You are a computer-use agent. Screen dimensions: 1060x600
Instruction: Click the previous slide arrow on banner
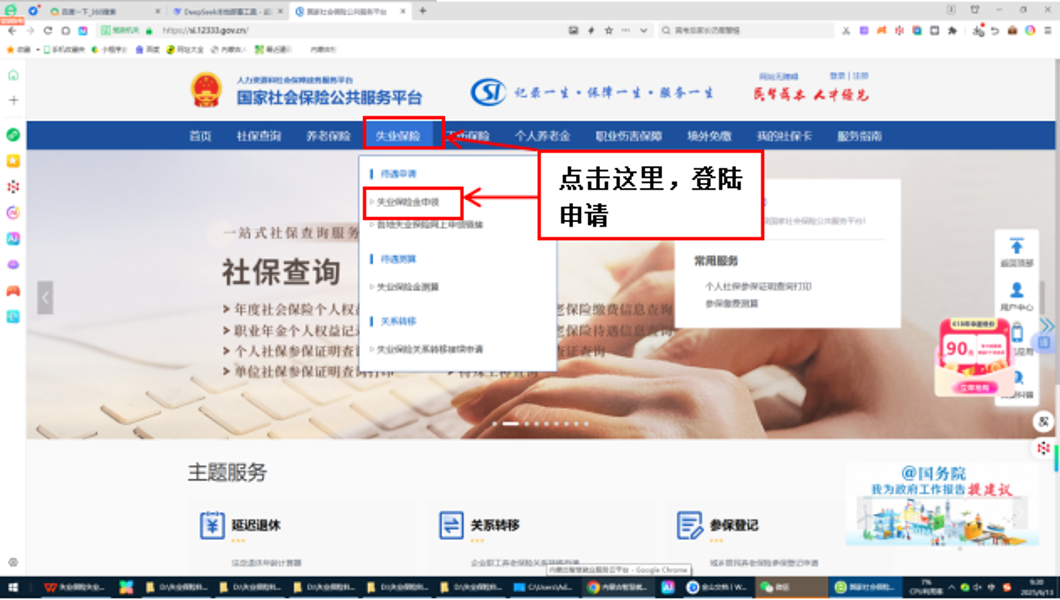45,297
